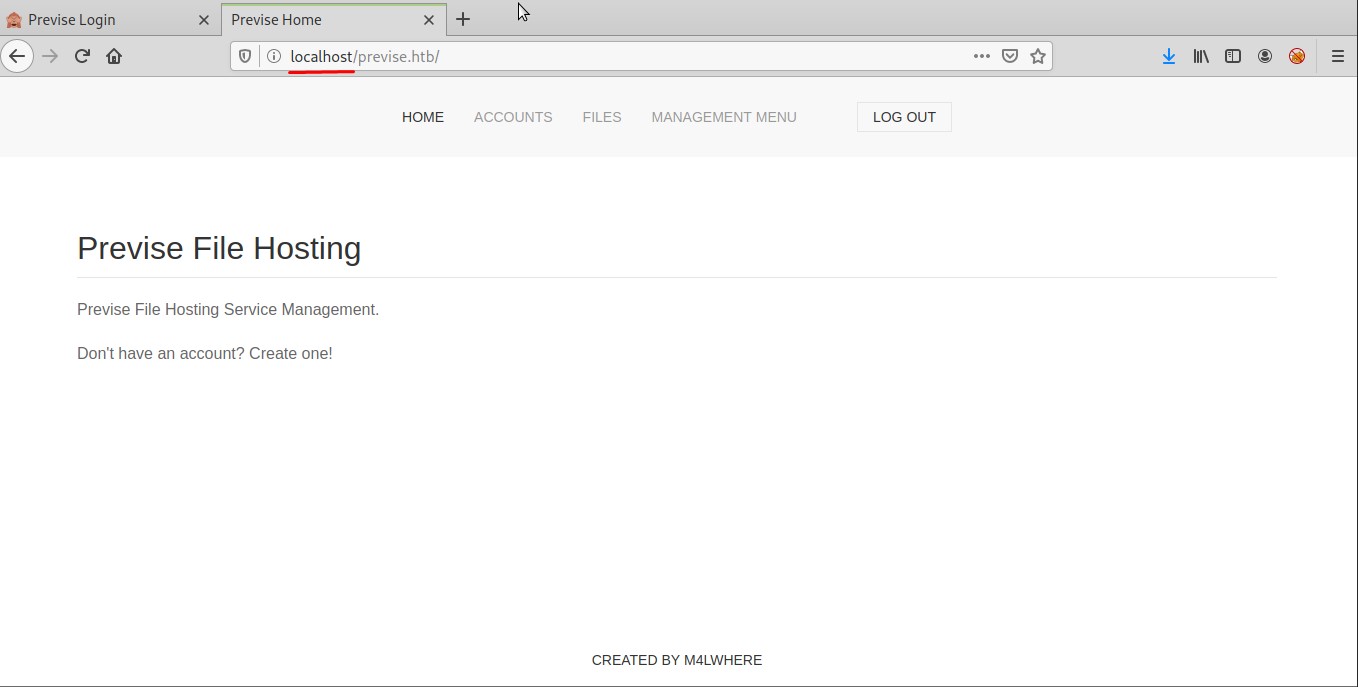Open MANAGEMENT MENU in navbar
The height and width of the screenshot is (687, 1358).
[x=724, y=117]
